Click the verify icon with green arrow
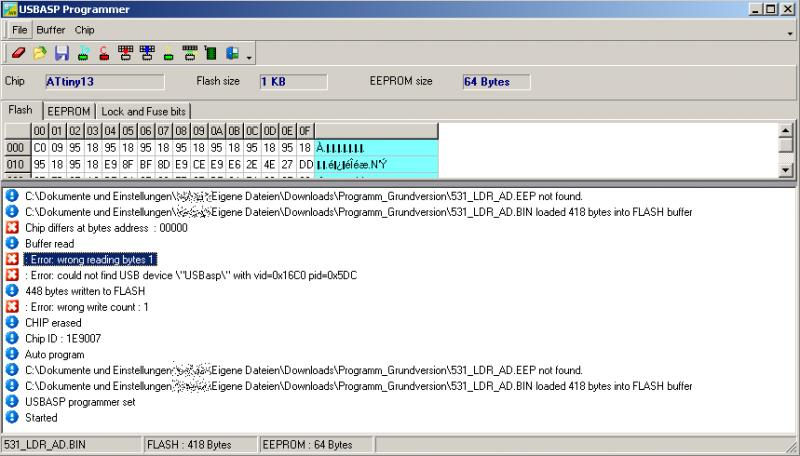The height and width of the screenshot is (456, 800). point(190,53)
